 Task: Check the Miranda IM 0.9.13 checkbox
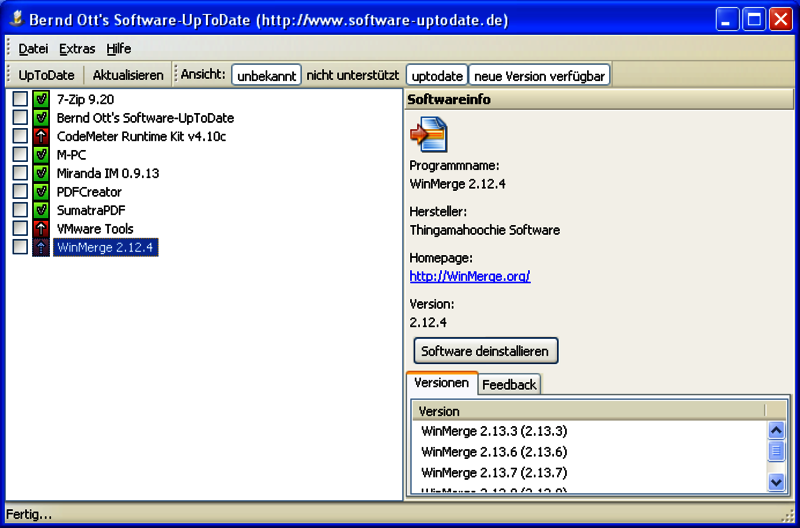click(x=20, y=173)
